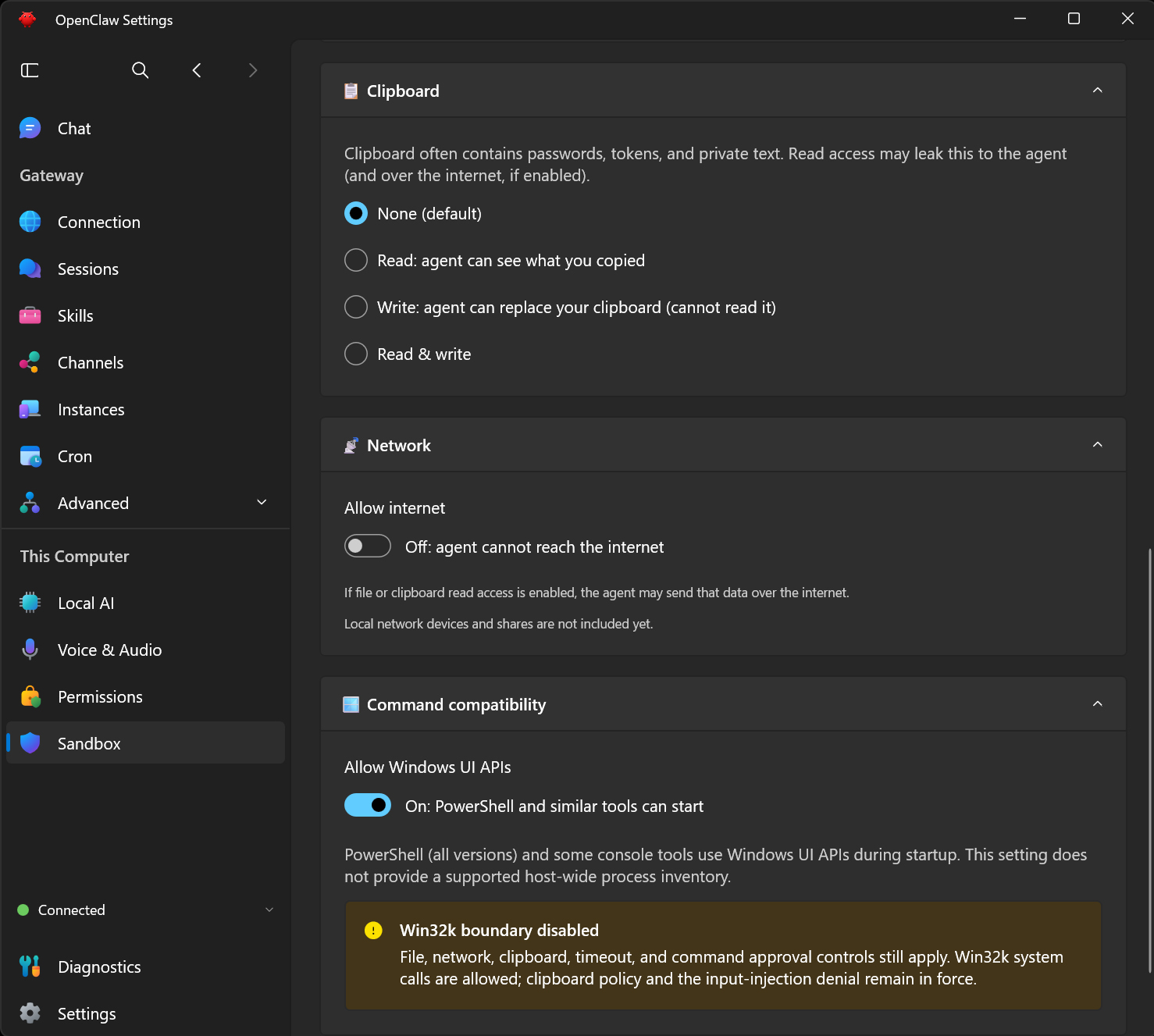This screenshot has height=1036, width=1154.
Task: Click the Local AI chip icon
Action: [30, 603]
